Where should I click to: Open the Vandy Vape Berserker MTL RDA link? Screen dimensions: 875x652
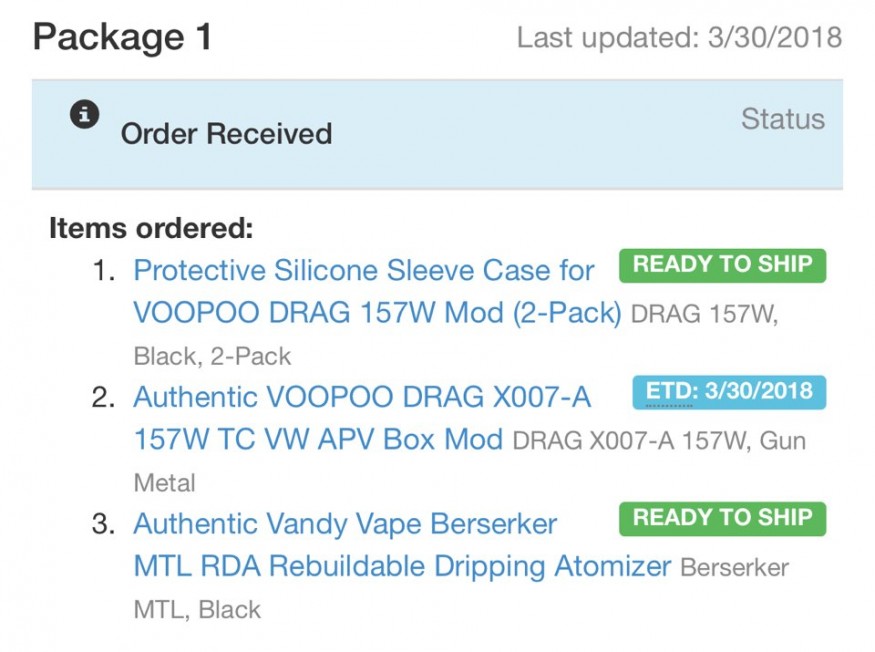[345, 524]
